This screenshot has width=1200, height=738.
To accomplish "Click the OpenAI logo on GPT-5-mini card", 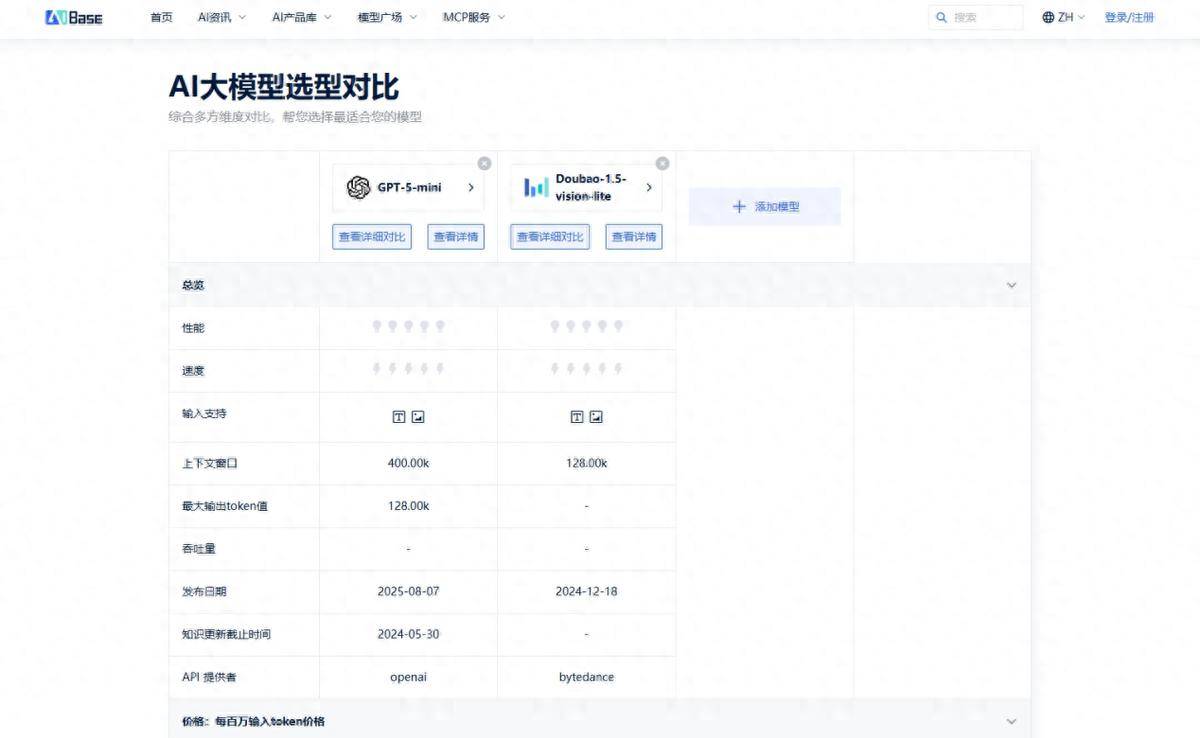I will pyautogui.click(x=357, y=186).
